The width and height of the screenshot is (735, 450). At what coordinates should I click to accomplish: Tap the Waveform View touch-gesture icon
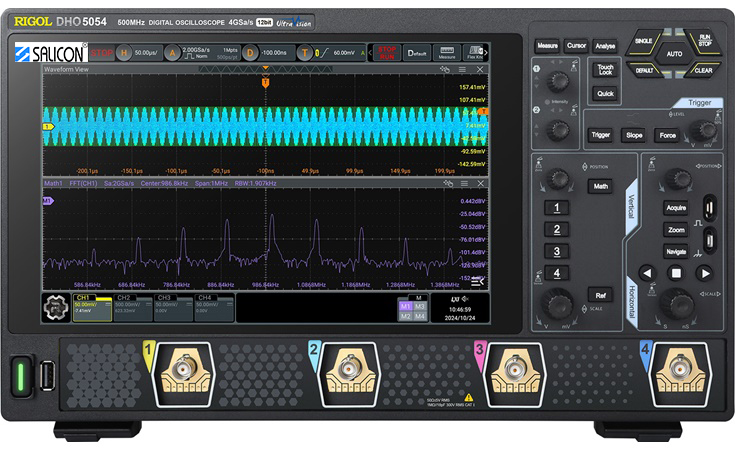click(x=444, y=69)
